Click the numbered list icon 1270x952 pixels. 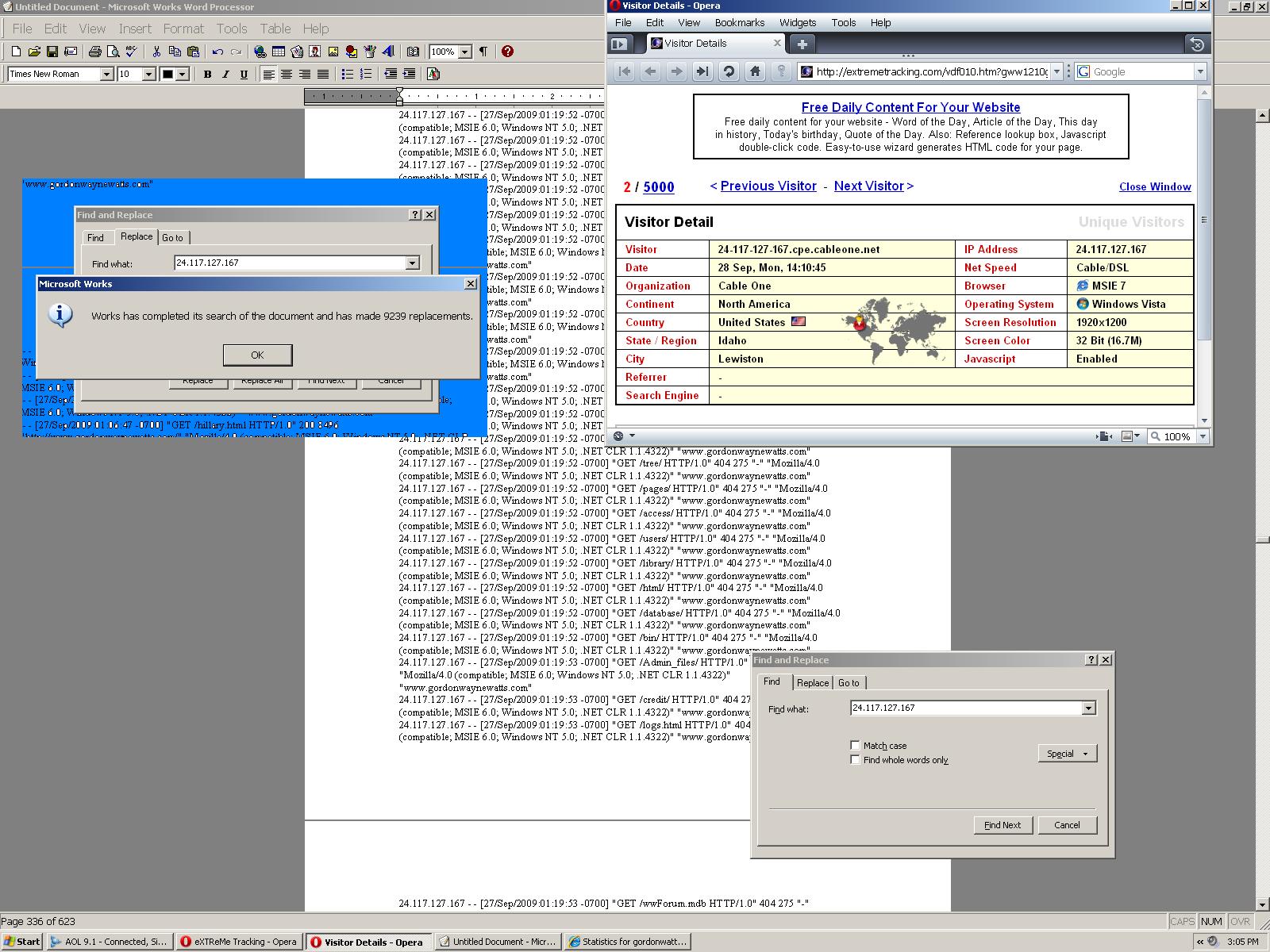tap(365, 74)
